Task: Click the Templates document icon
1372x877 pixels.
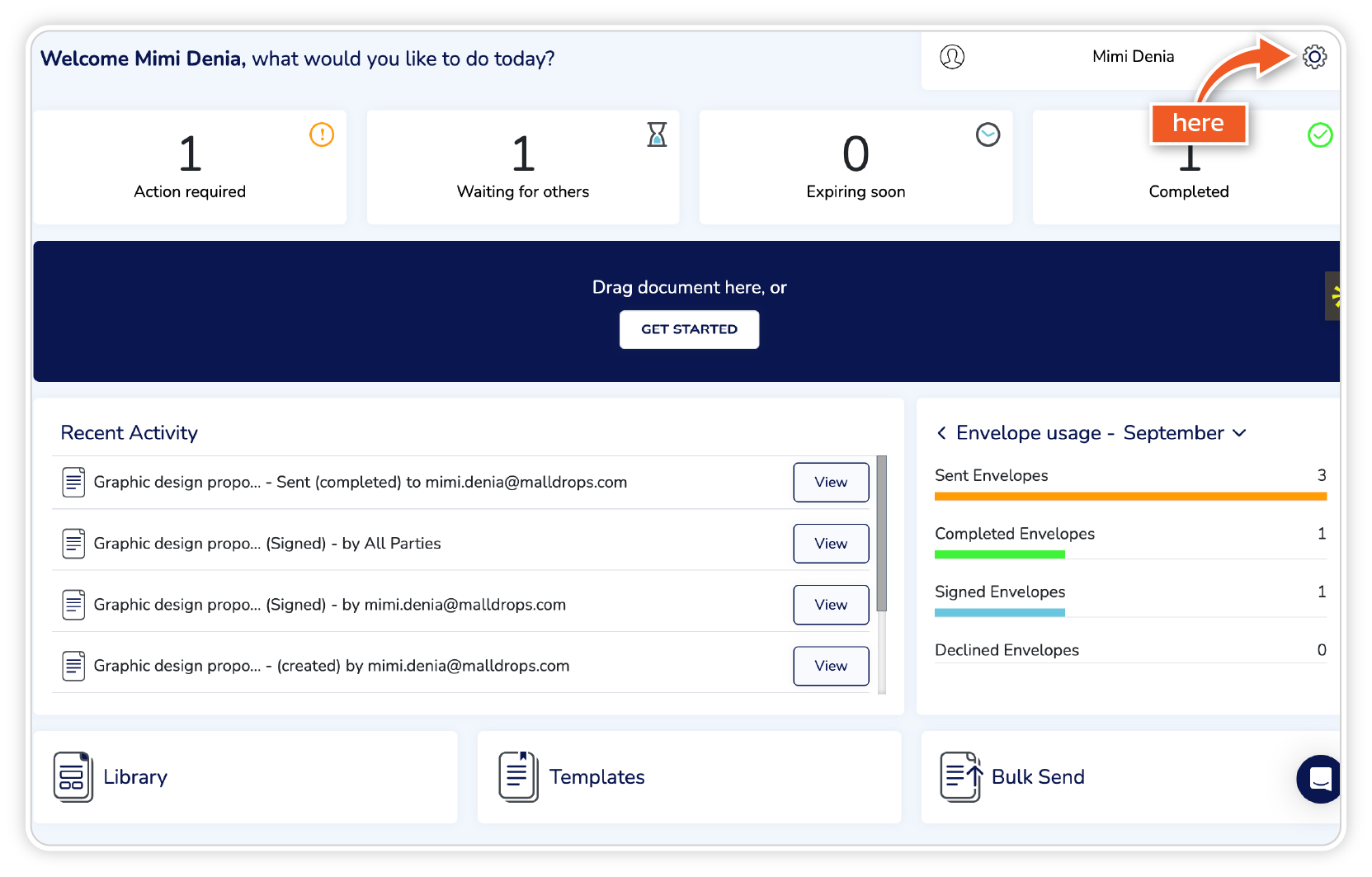Action: tap(519, 776)
